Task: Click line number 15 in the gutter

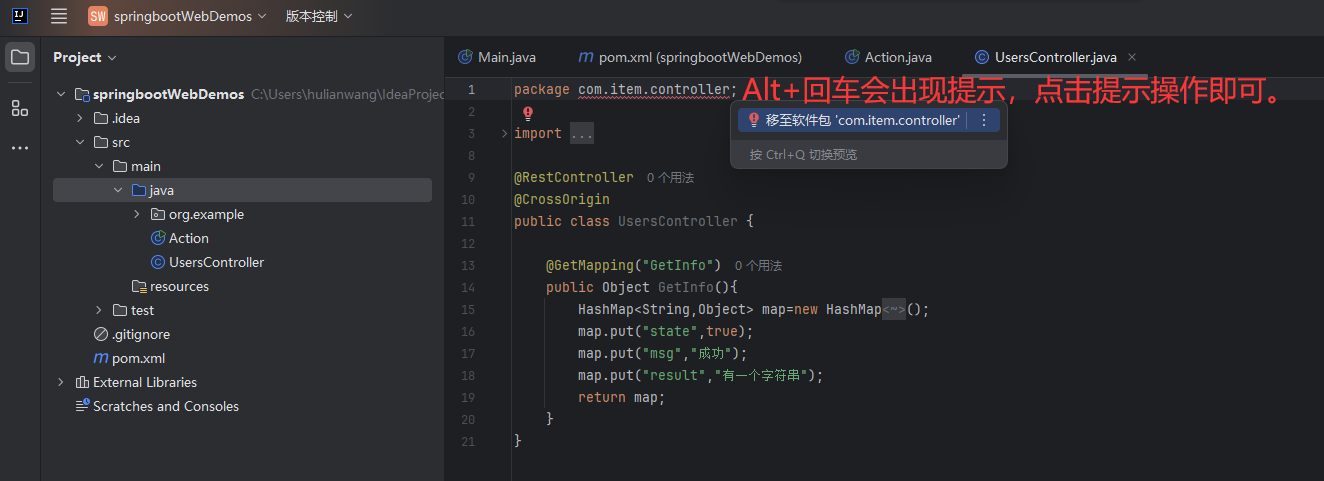Action: (x=469, y=309)
